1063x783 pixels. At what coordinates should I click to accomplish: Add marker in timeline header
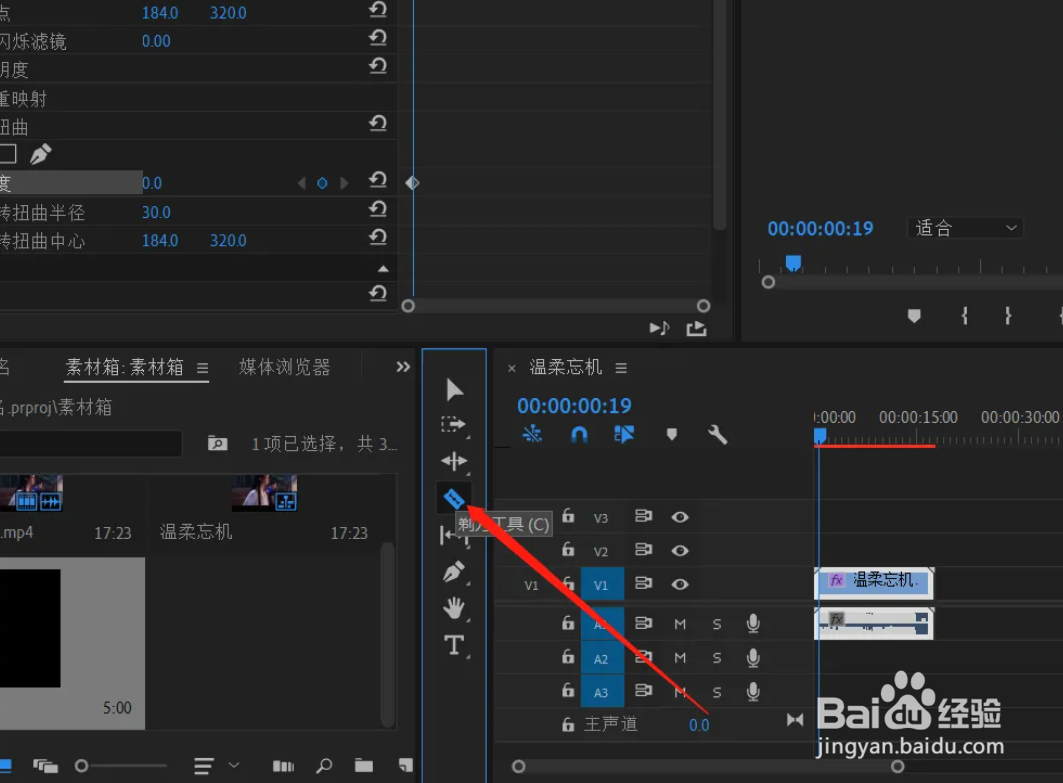coord(671,434)
